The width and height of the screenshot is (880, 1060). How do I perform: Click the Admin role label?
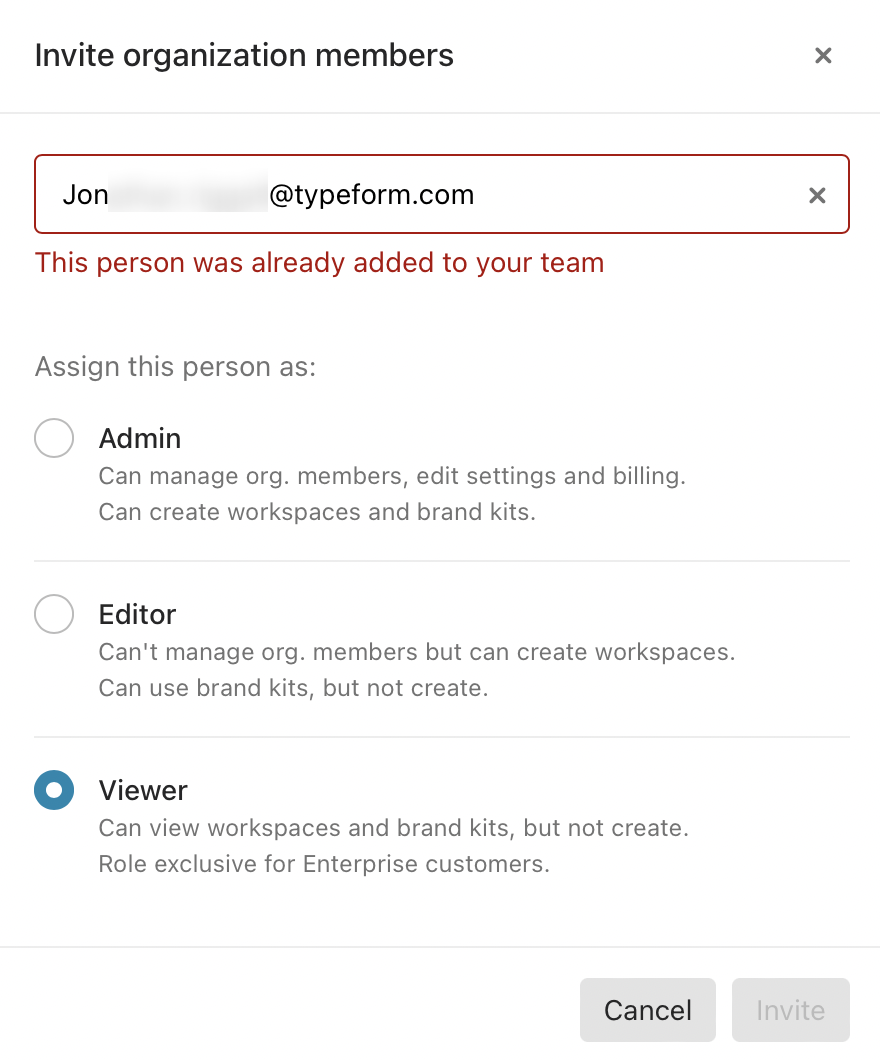pos(139,438)
